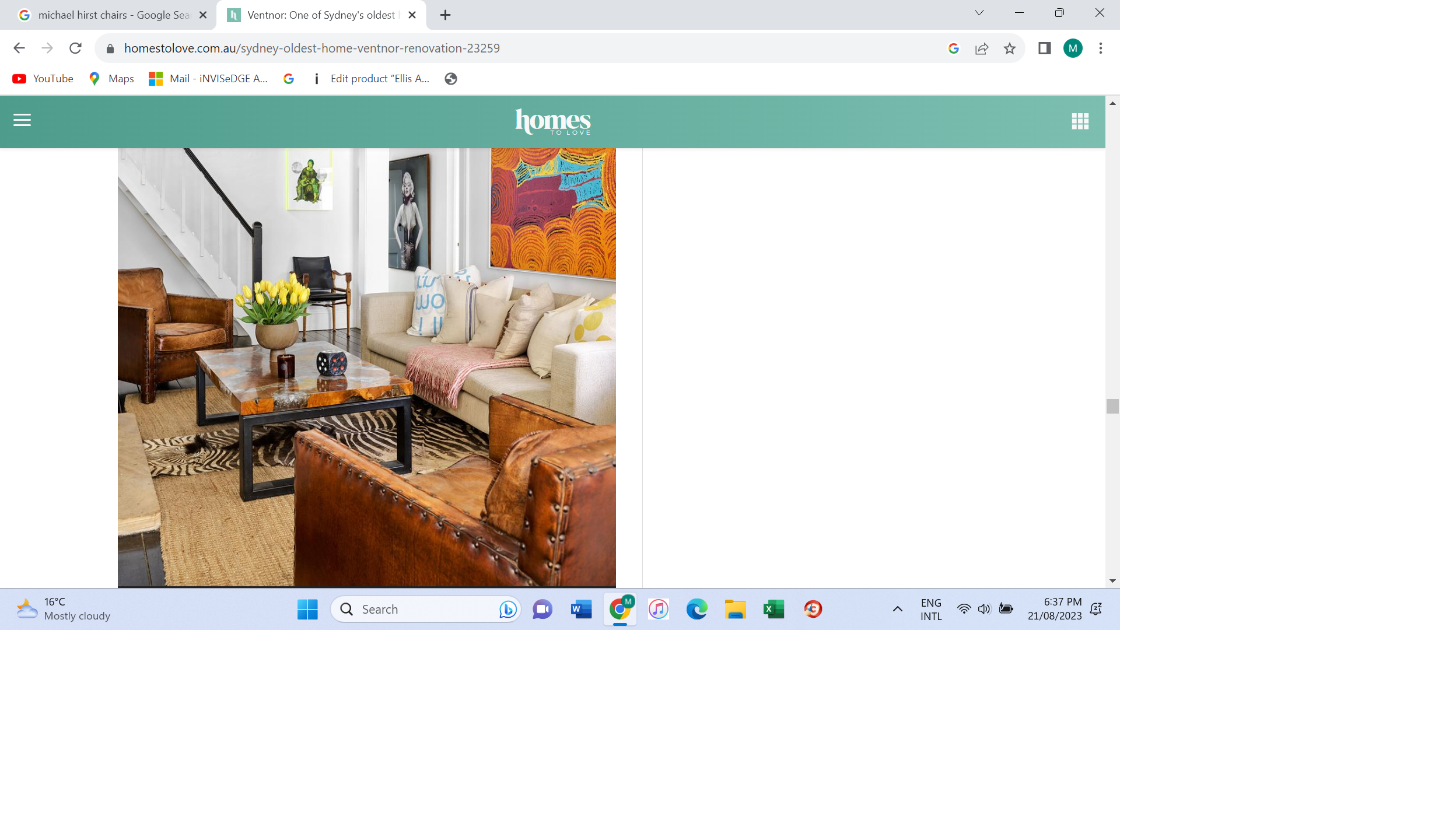Viewport: 1456px width, 819px height.
Task: Click the address bar URL
Action: [x=311, y=48]
